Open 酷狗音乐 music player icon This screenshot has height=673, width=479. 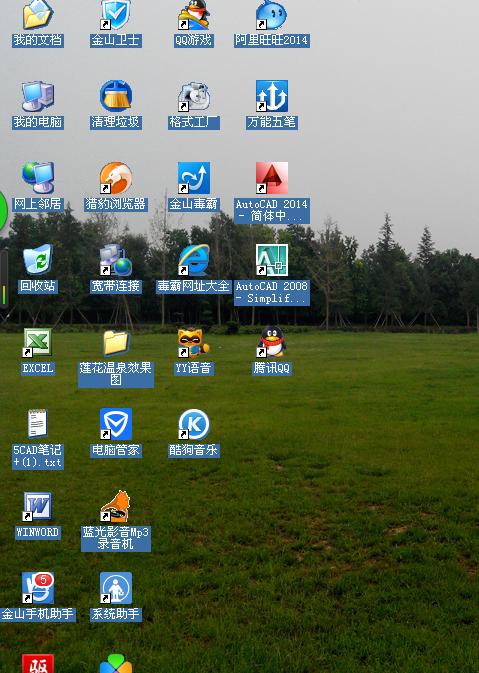pos(194,424)
